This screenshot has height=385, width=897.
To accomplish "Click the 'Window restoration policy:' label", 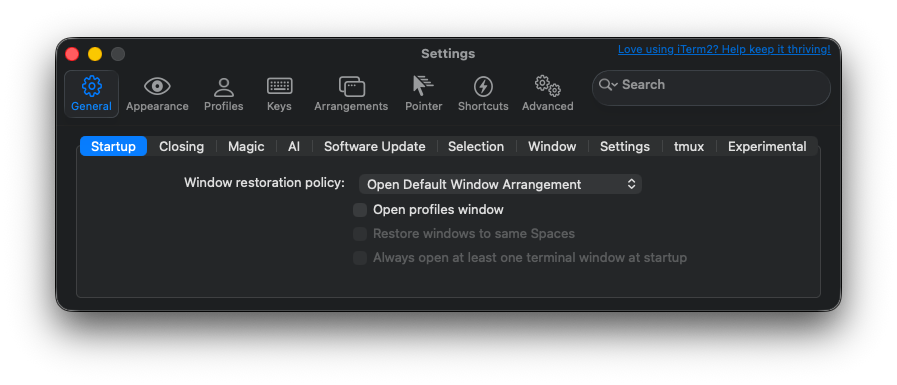I will point(264,183).
